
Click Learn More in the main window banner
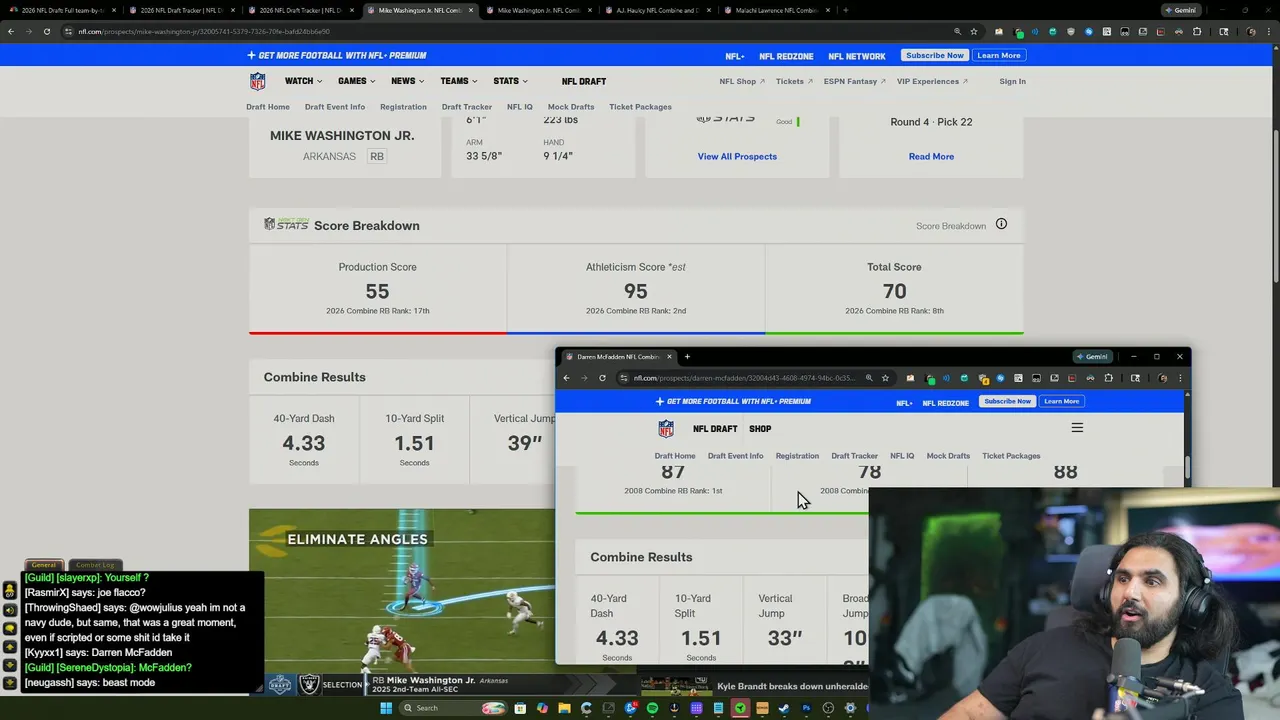tap(999, 55)
